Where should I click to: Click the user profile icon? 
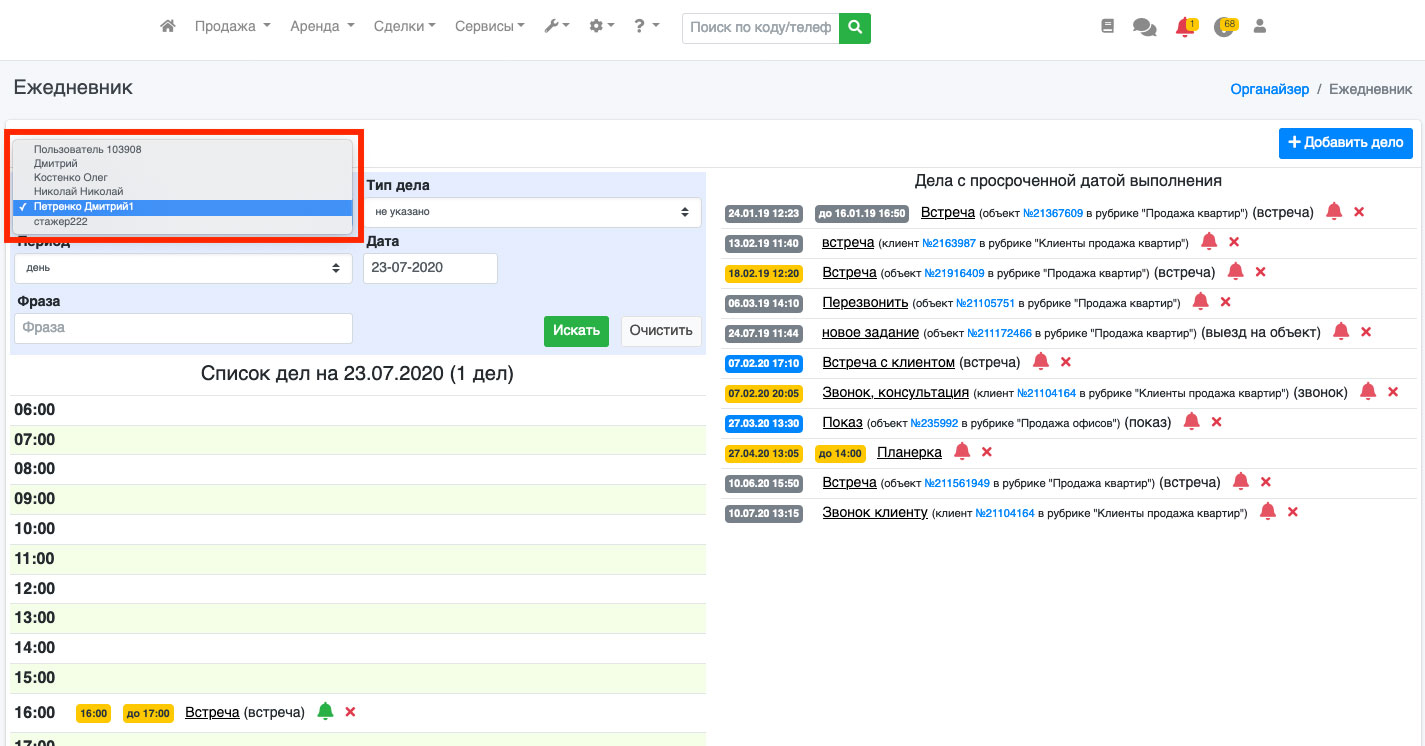(1260, 27)
